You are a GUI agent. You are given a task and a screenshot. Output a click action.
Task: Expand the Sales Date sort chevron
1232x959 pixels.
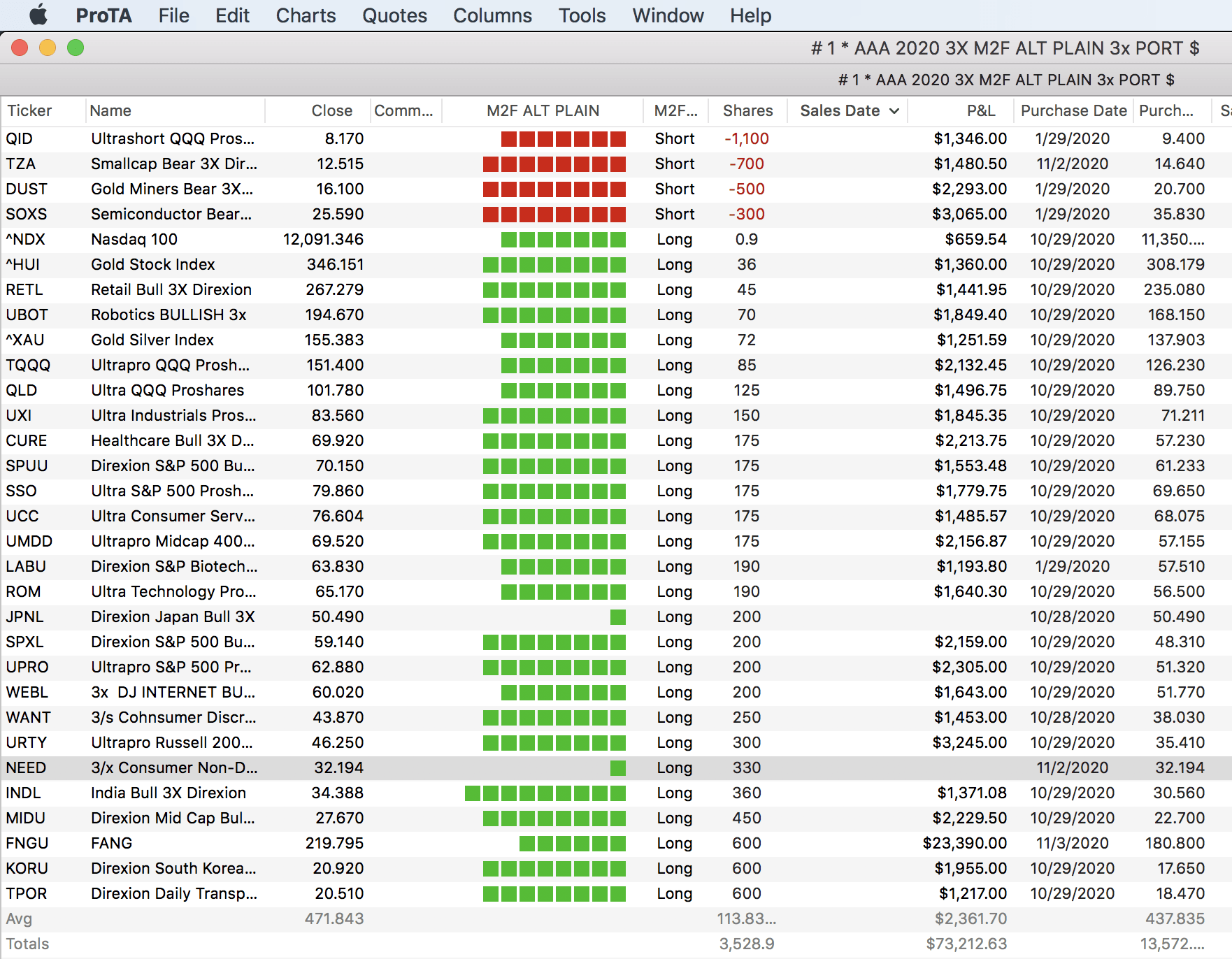coord(894,111)
